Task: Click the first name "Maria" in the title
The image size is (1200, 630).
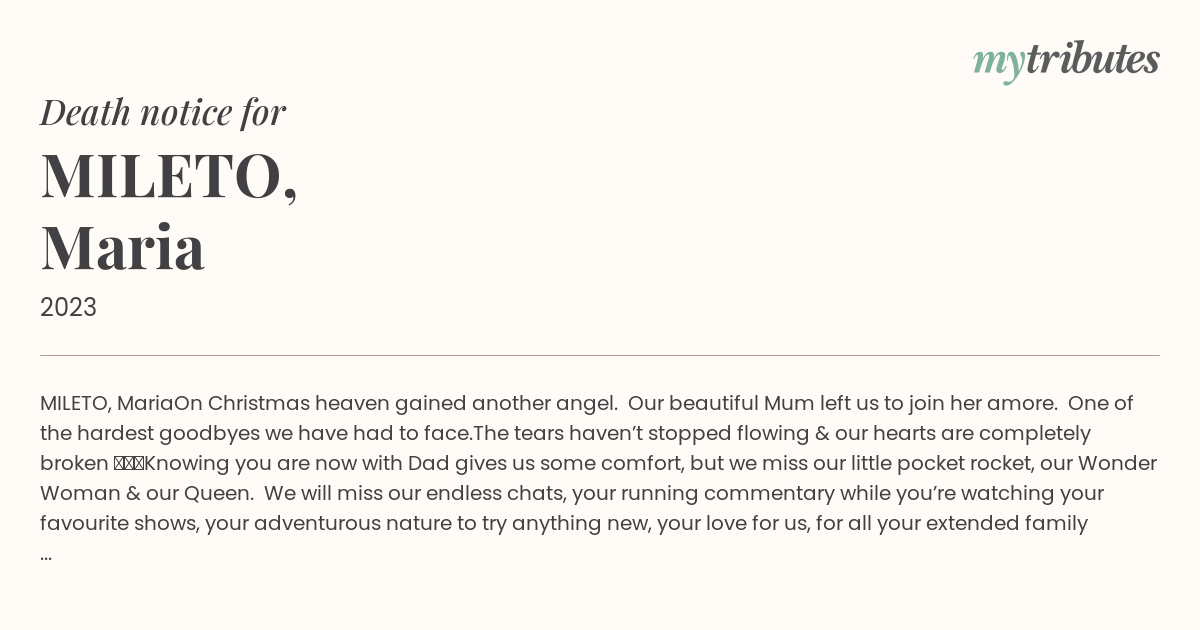Action: [x=123, y=247]
